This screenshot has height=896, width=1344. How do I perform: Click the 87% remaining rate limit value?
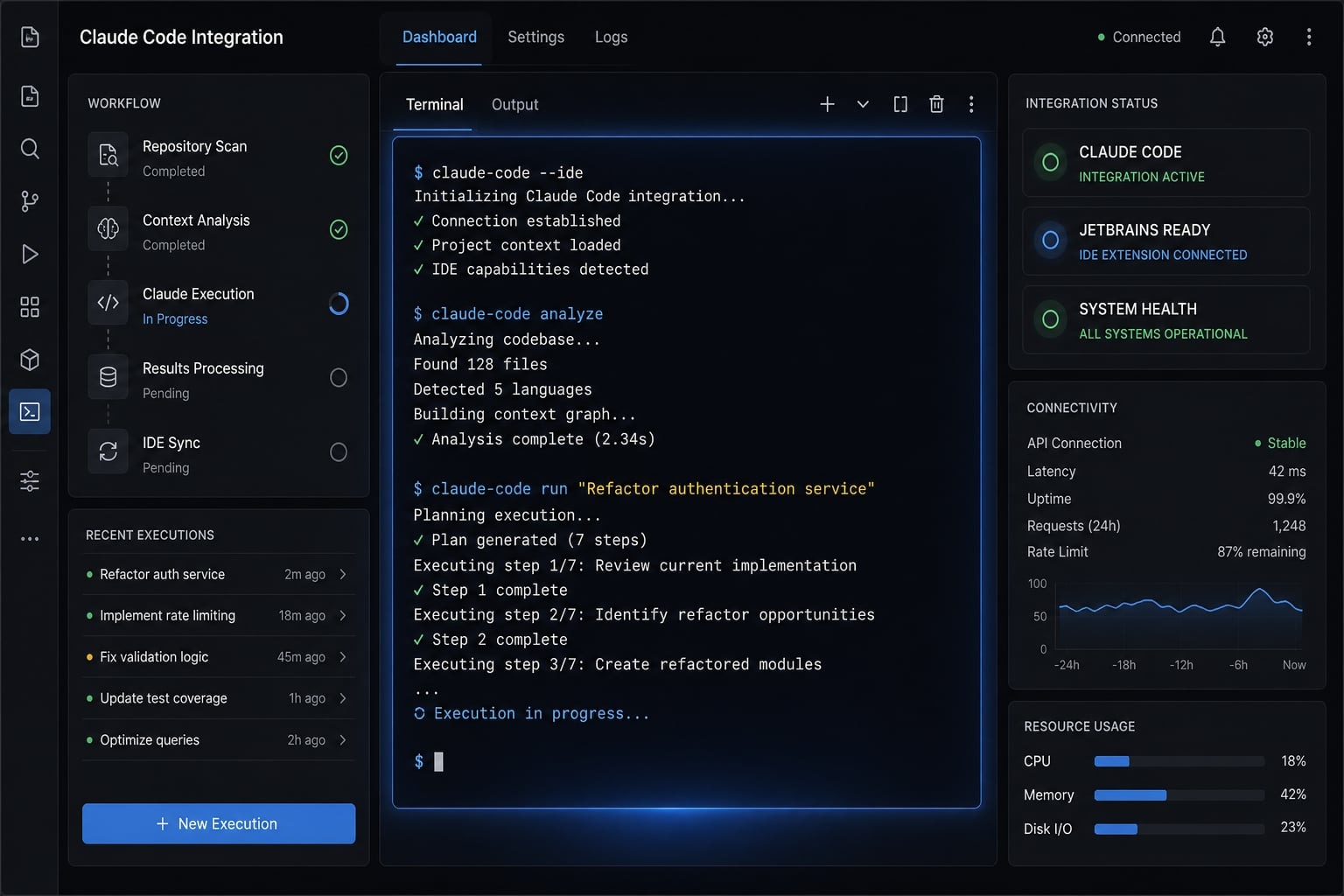pyautogui.click(x=1262, y=551)
